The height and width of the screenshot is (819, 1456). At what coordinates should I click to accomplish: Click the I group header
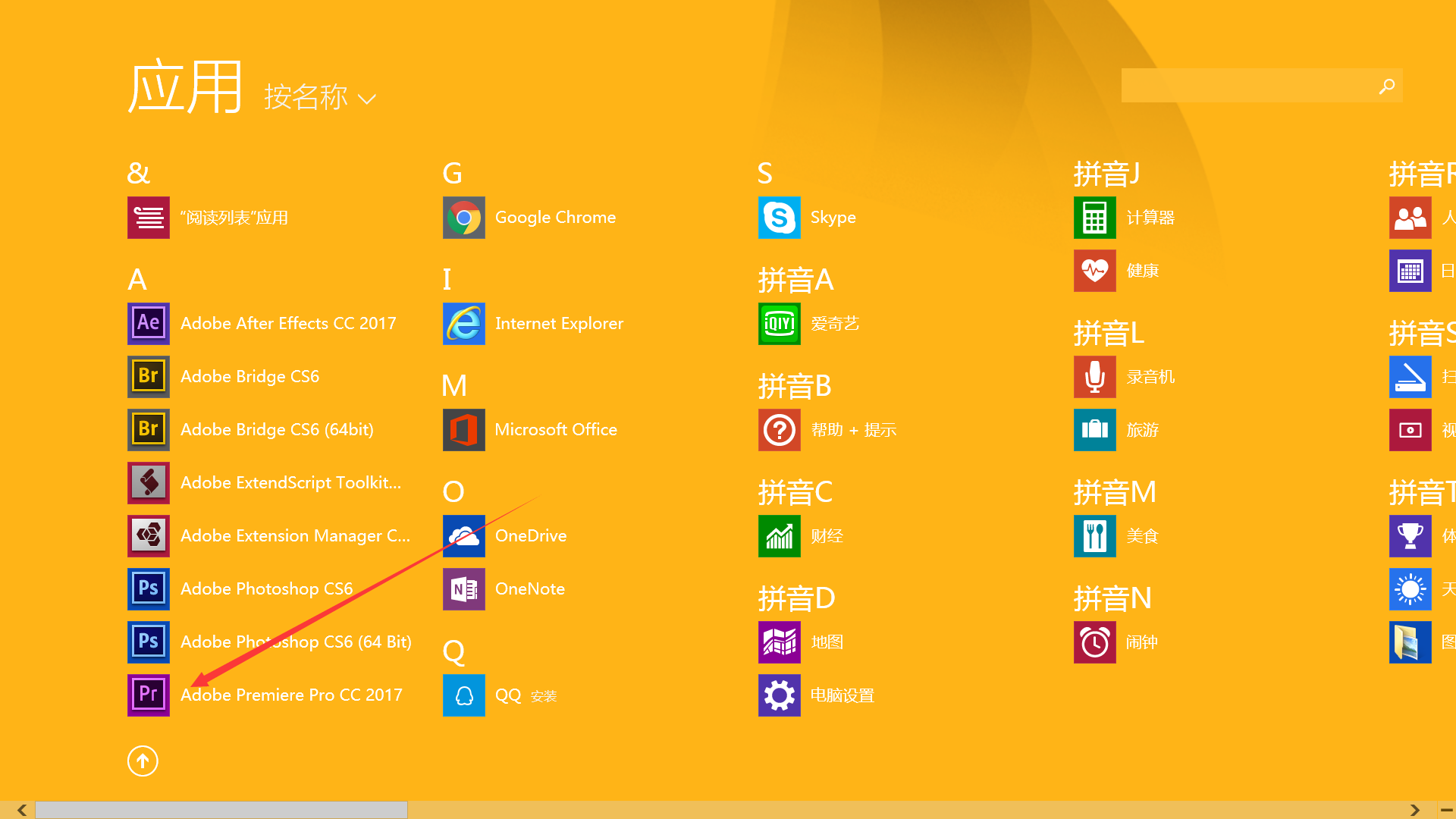pyautogui.click(x=447, y=280)
